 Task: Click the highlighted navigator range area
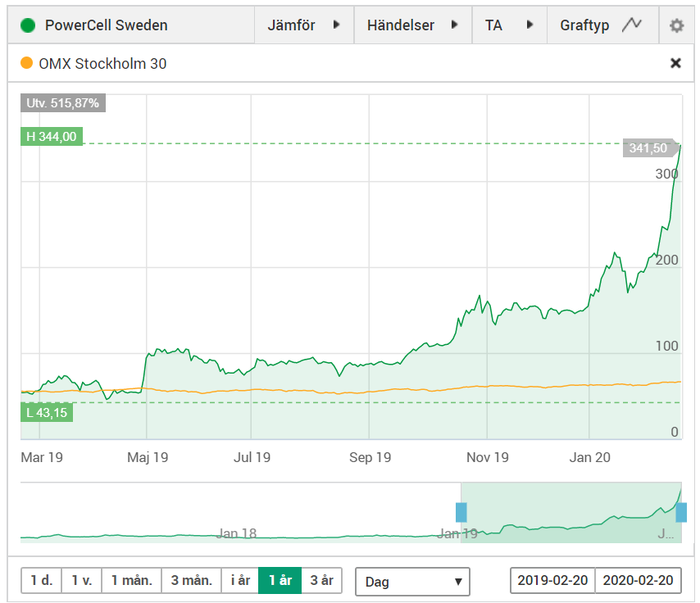point(571,512)
